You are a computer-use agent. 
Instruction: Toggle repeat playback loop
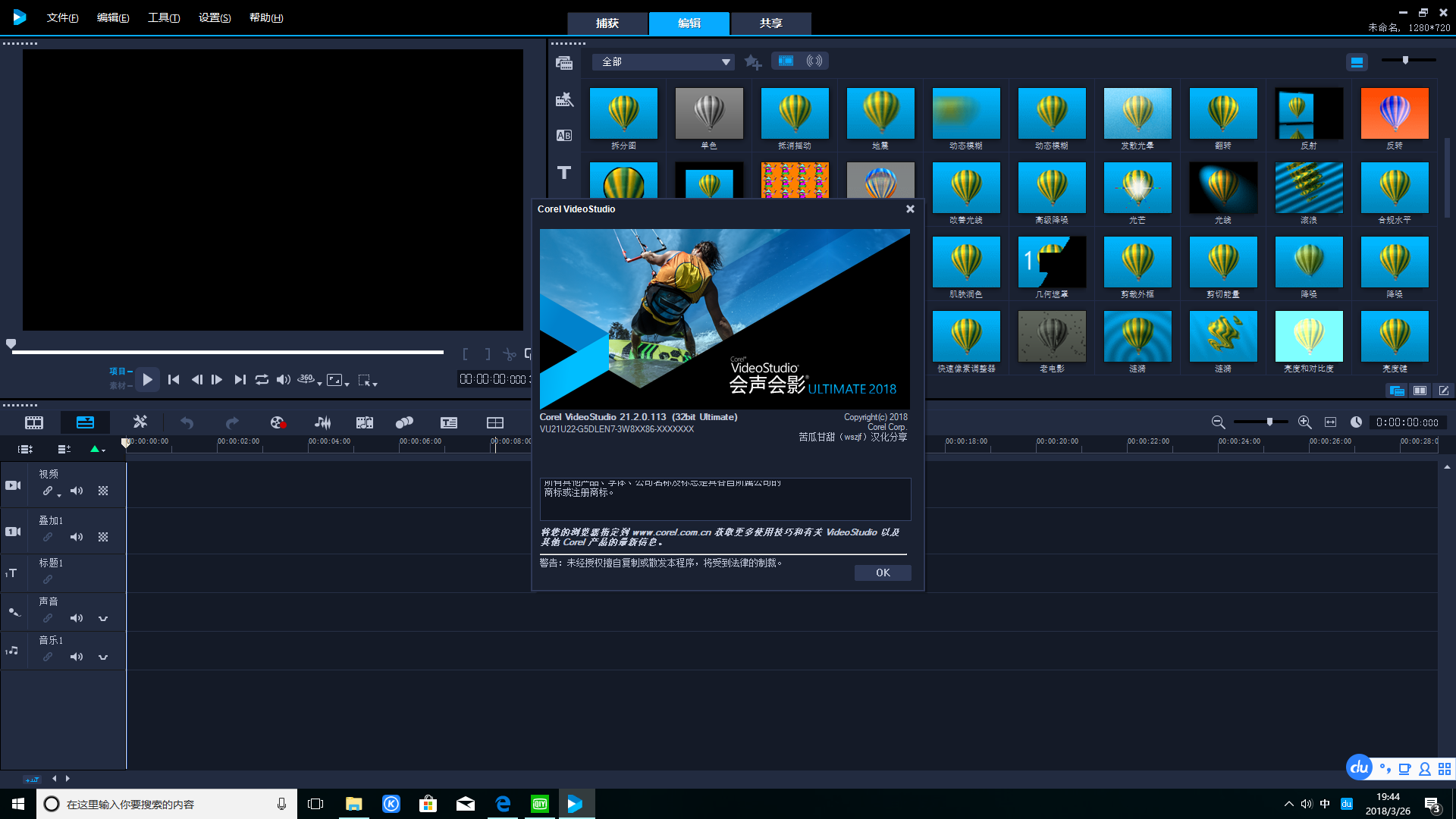point(262,379)
